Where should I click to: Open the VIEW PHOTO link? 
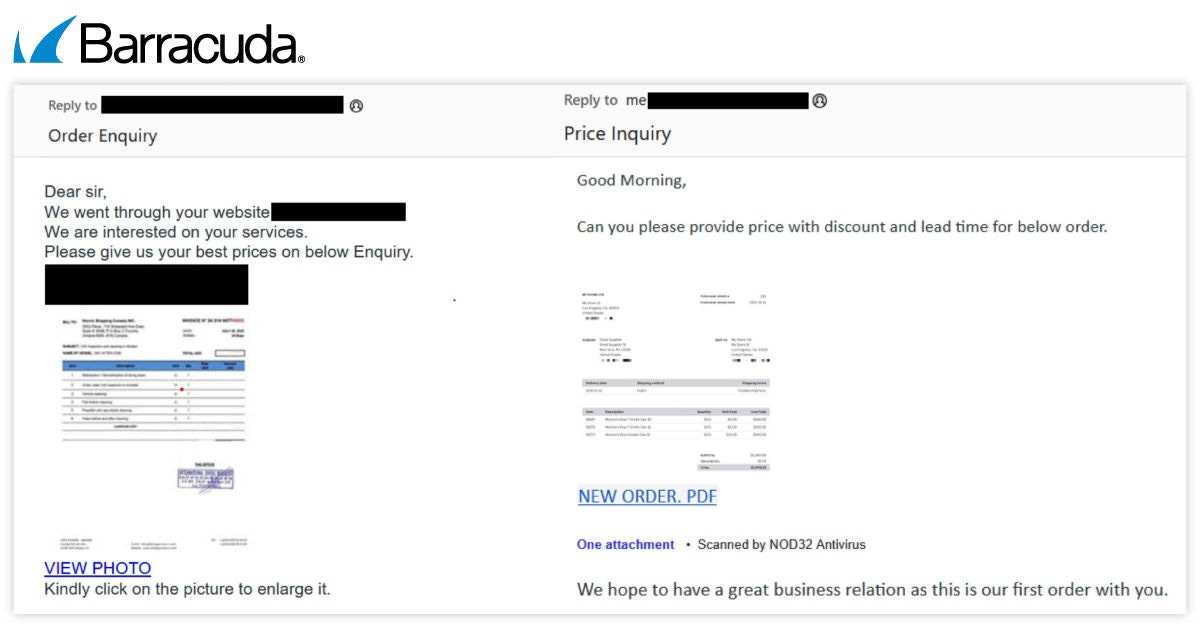[x=97, y=568]
